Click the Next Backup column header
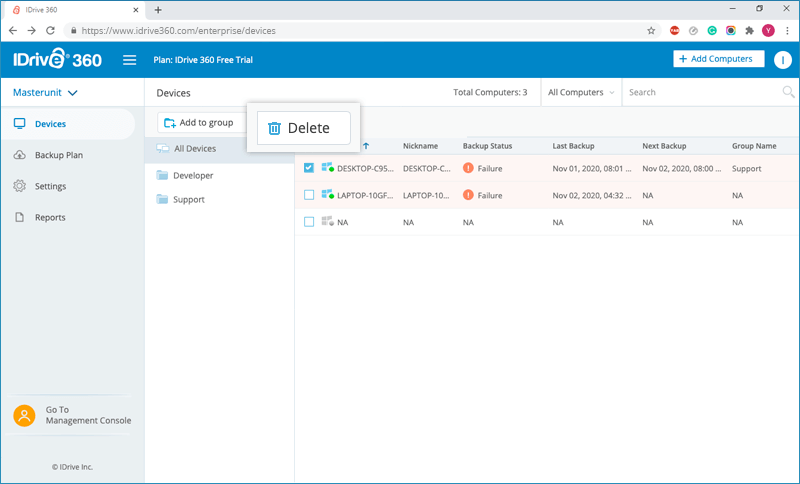The image size is (800, 484). (664, 146)
